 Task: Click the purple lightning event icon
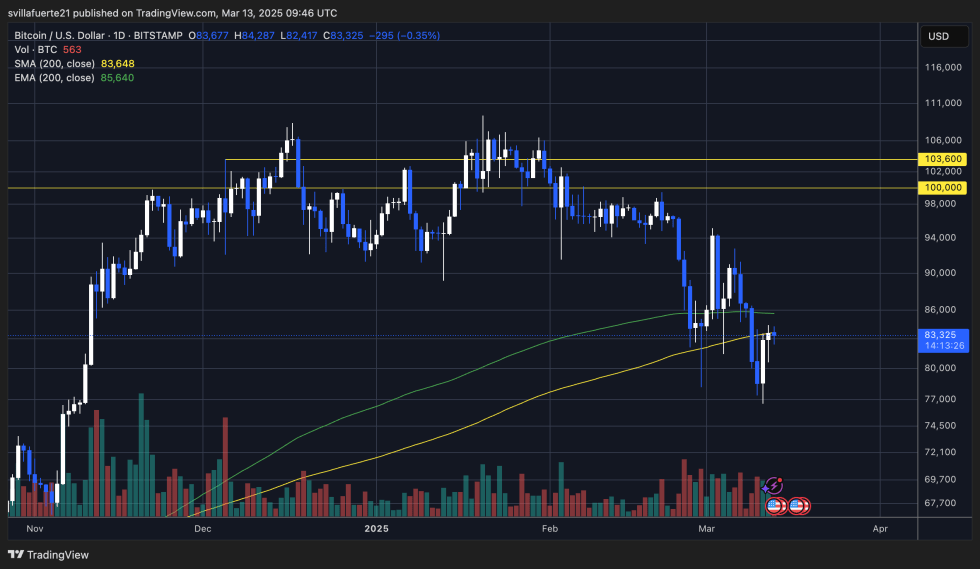coord(772,486)
